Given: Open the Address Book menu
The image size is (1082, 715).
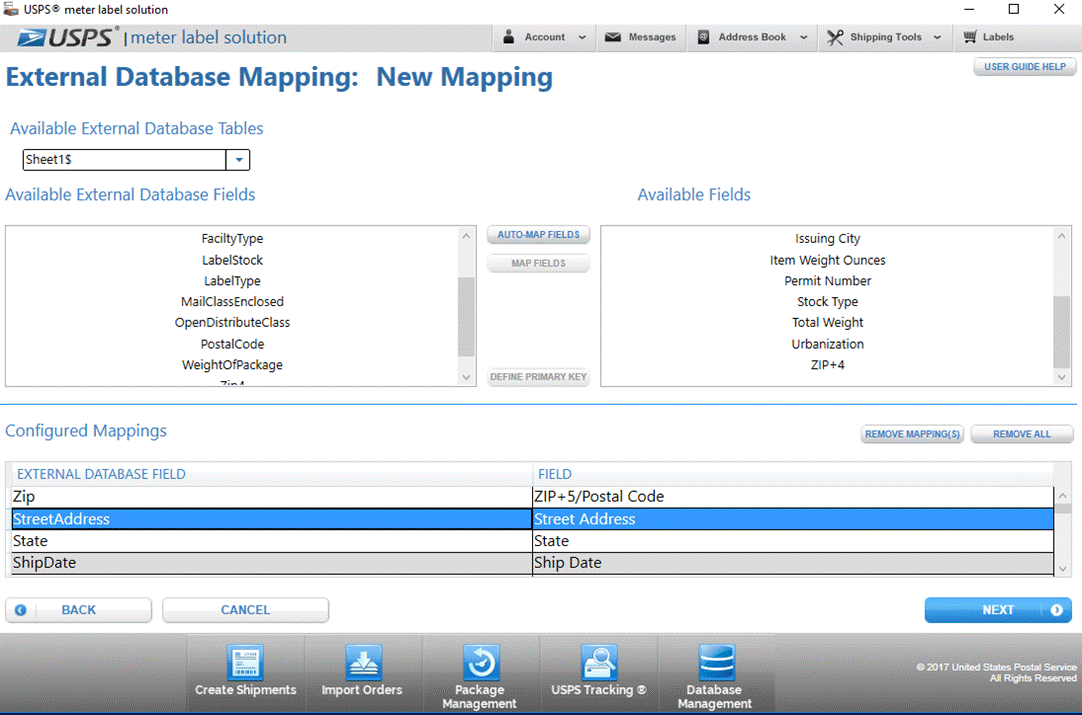Looking at the screenshot, I should pyautogui.click(x=752, y=37).
